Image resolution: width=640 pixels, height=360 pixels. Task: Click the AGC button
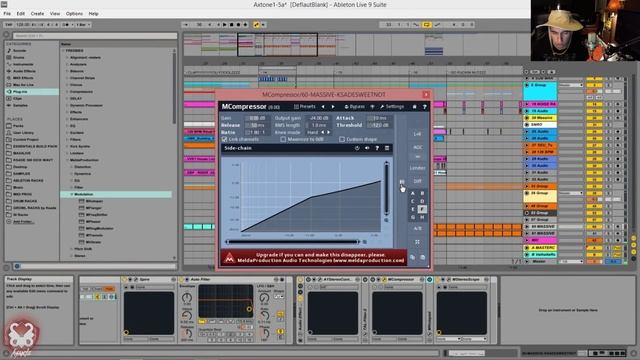tap(417, 147)
